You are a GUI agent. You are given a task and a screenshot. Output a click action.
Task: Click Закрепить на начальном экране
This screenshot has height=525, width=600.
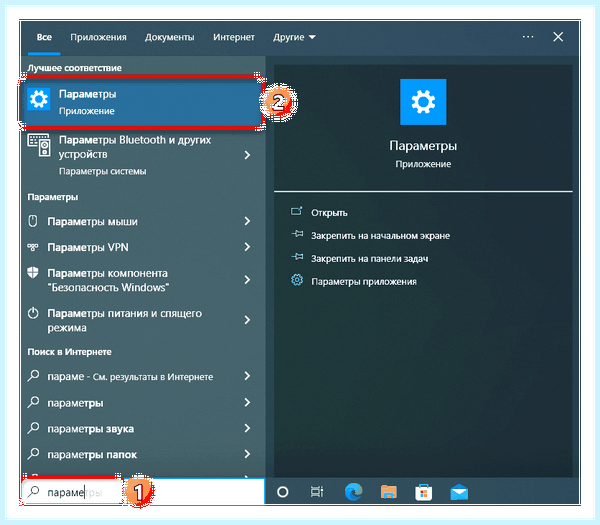click(x=380, y=236)
